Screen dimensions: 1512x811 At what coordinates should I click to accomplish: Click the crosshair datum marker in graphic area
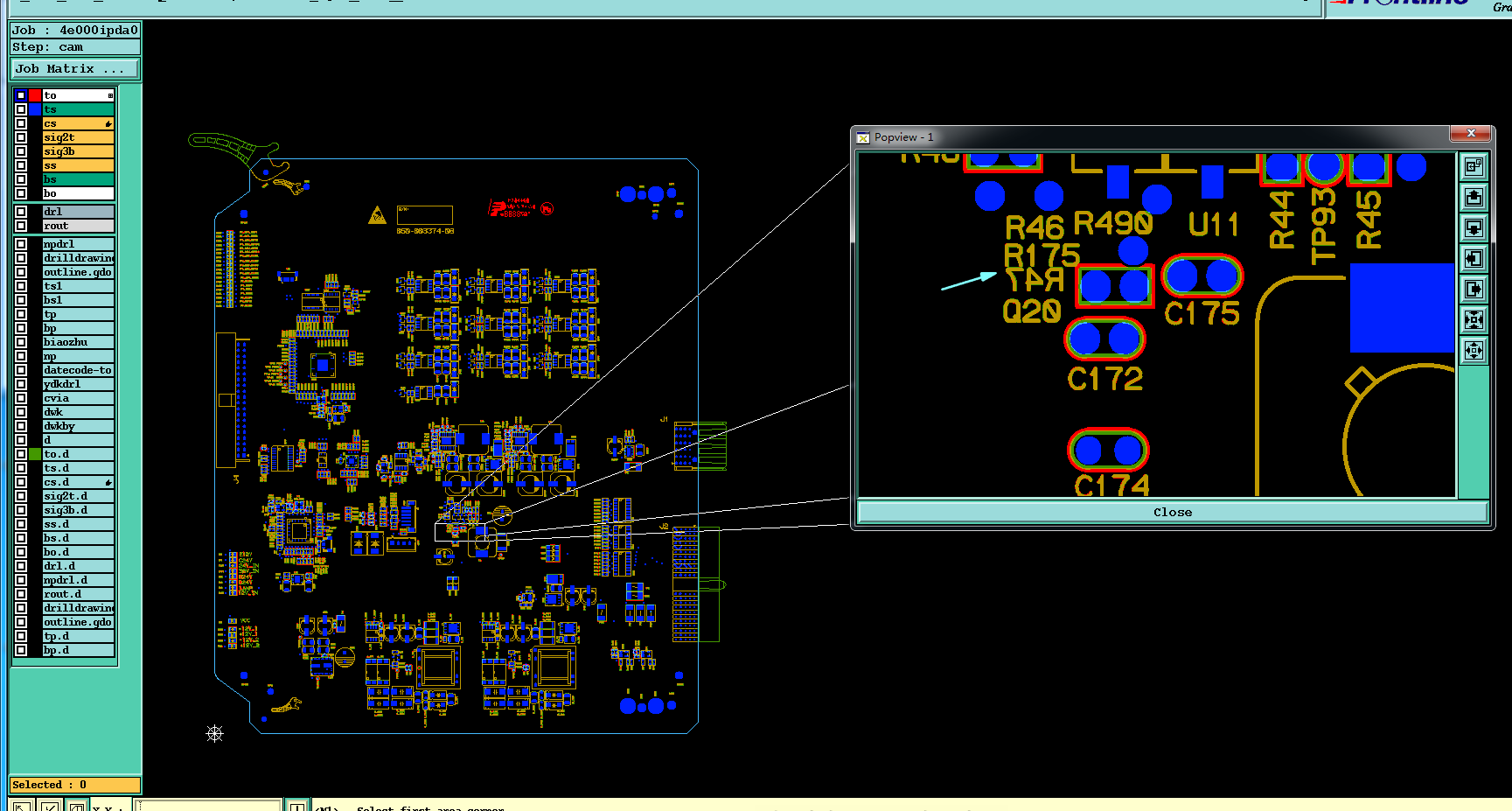coord(214,733)
